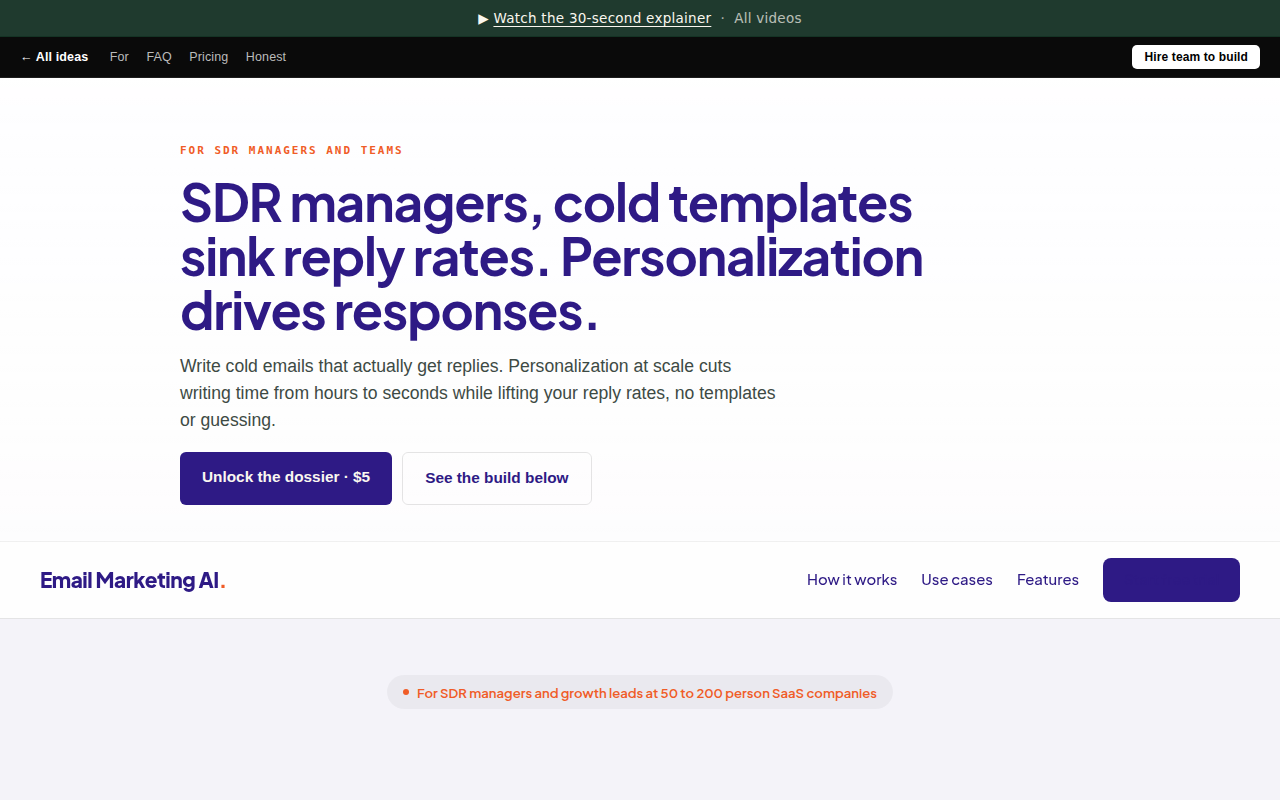1280x800 pixels.
Task: Click the 'For SDR managers and growth leads' pill
Action: pyautogui.click(x=640, y=692)
